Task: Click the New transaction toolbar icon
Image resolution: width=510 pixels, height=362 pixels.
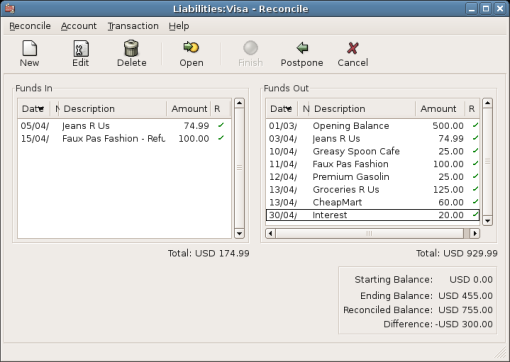Action: tap(29, 48)
